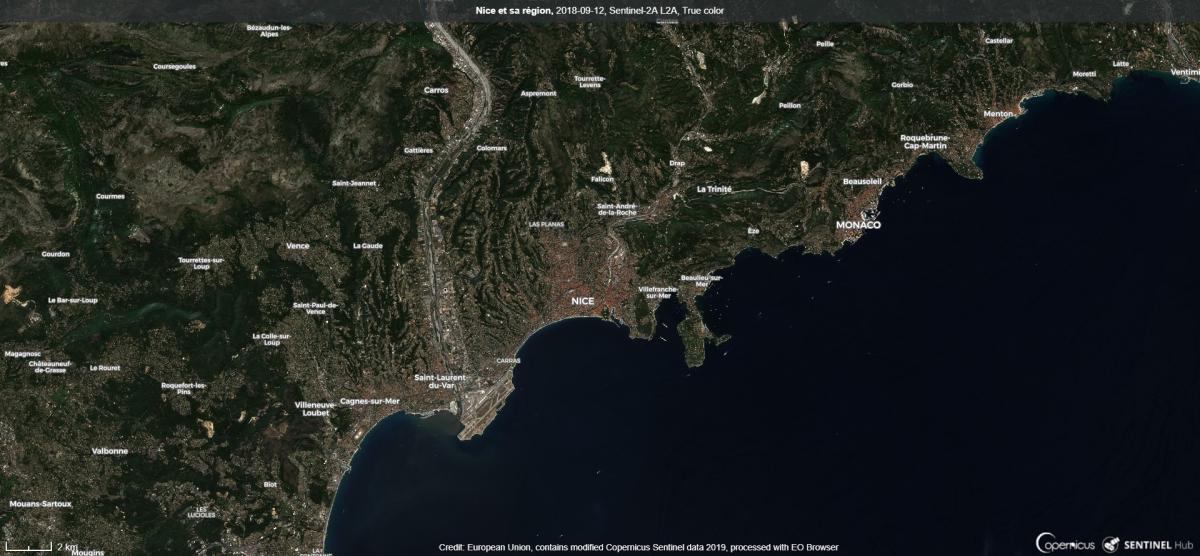Click the MONACO label on the map
The width and height of the screenshot is (1200, 556).
point(858,225)
